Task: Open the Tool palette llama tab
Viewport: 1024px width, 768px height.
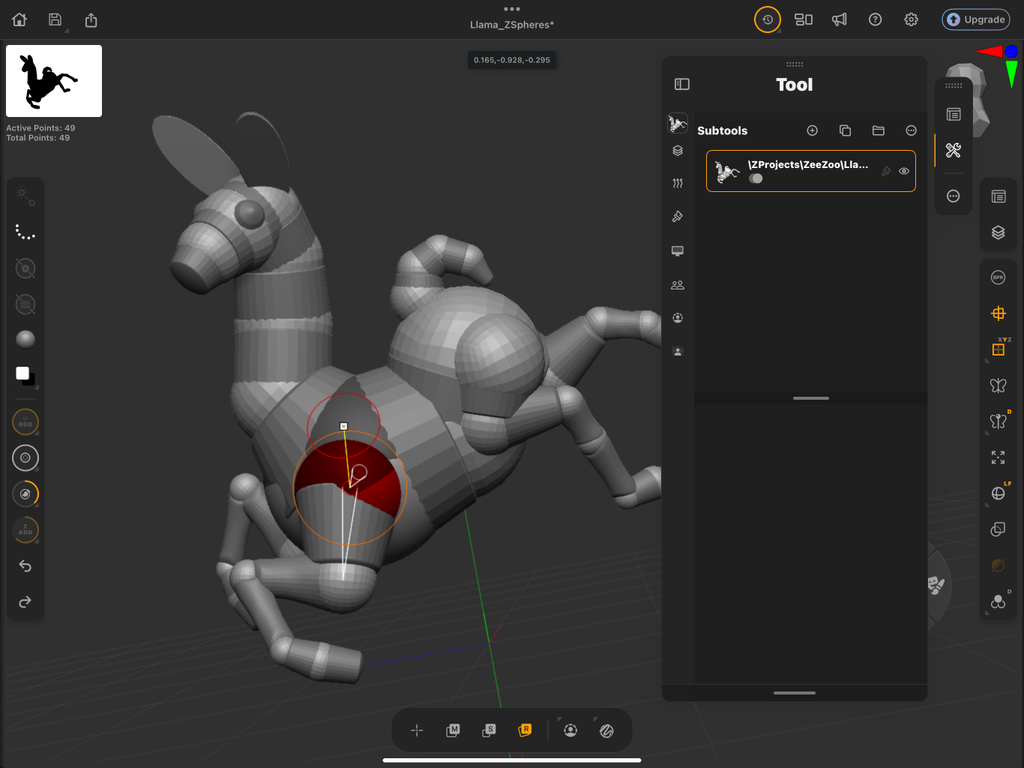Action: pyautogui.click(x=678, y=122)
